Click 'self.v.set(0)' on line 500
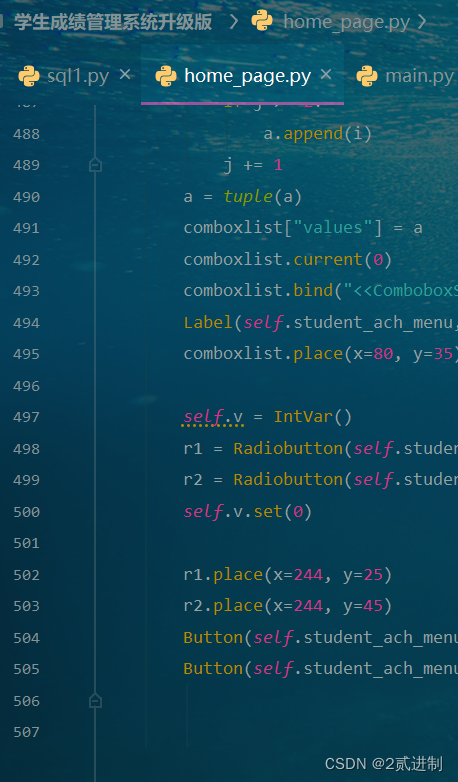 pyautogui.click(x=248, y=512)
